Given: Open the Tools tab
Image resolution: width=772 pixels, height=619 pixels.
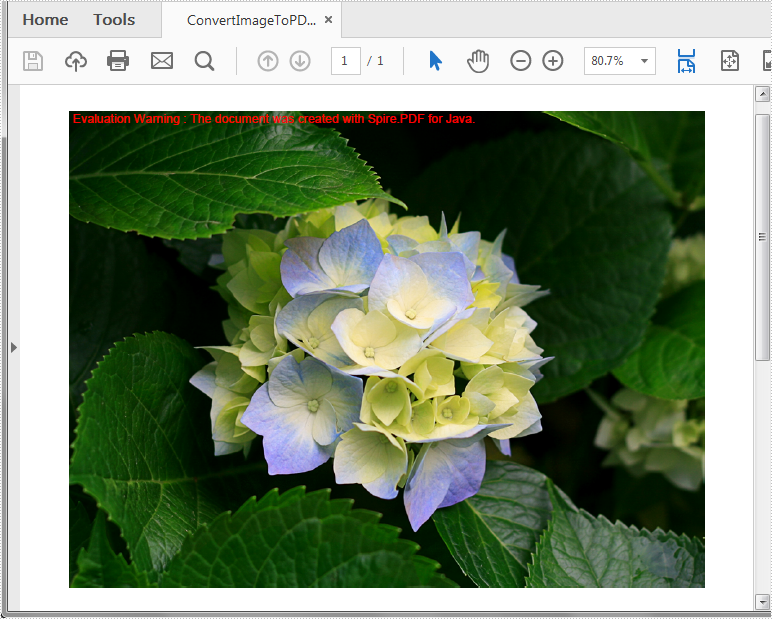Looking at the screenshot, I should (x=114, y=20).
